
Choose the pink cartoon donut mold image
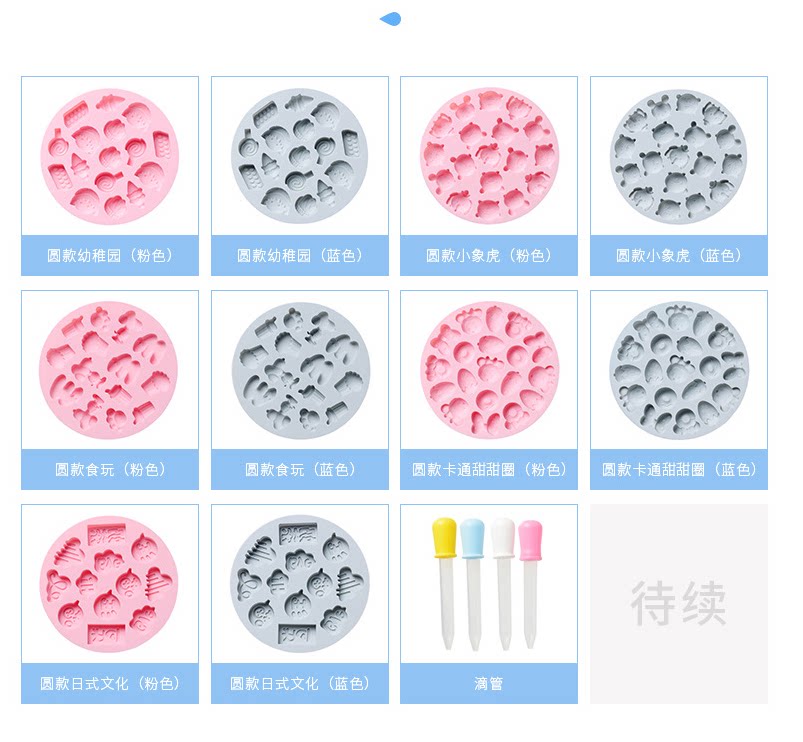489,370
